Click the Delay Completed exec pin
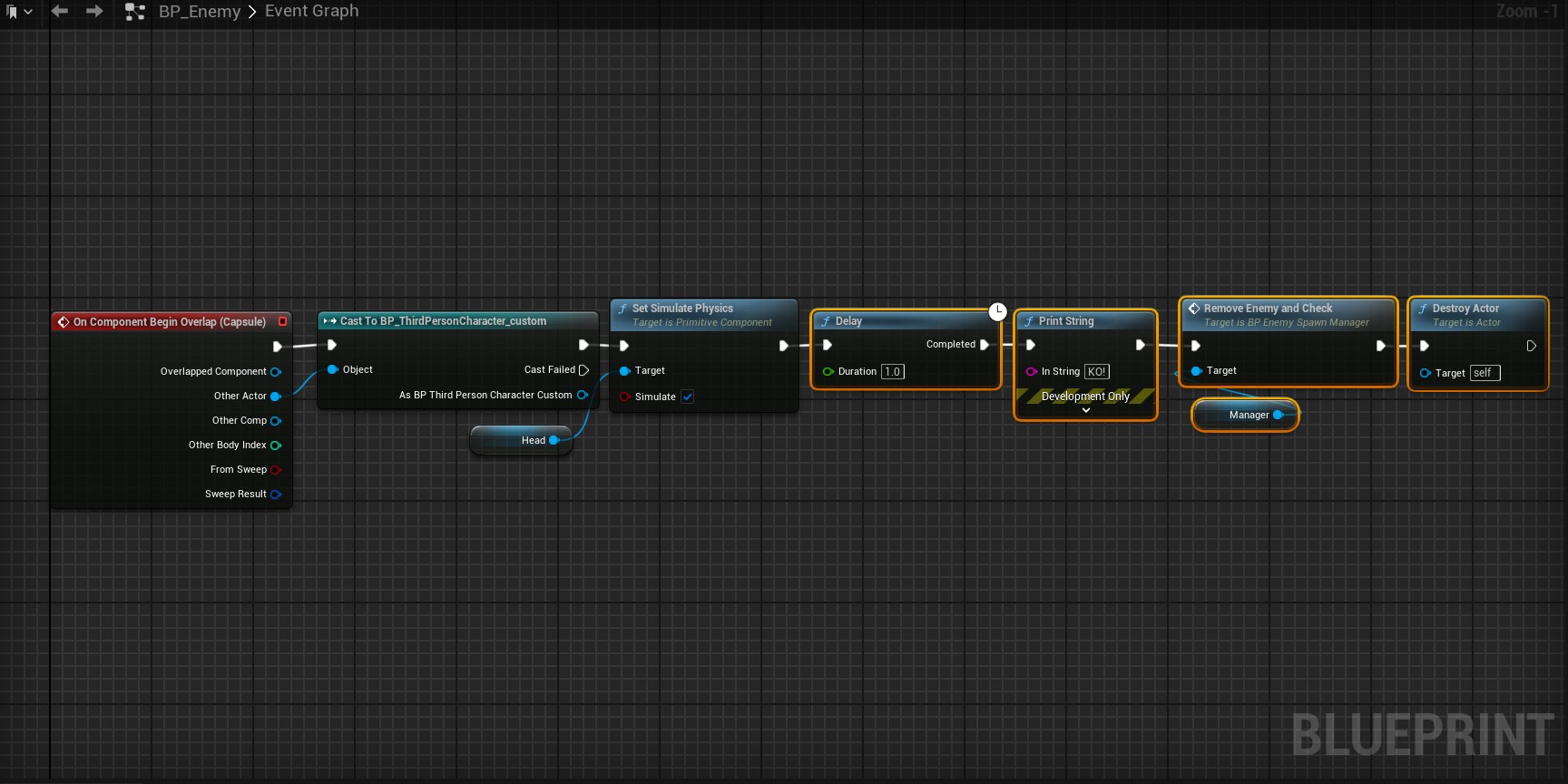 [985, 345]
